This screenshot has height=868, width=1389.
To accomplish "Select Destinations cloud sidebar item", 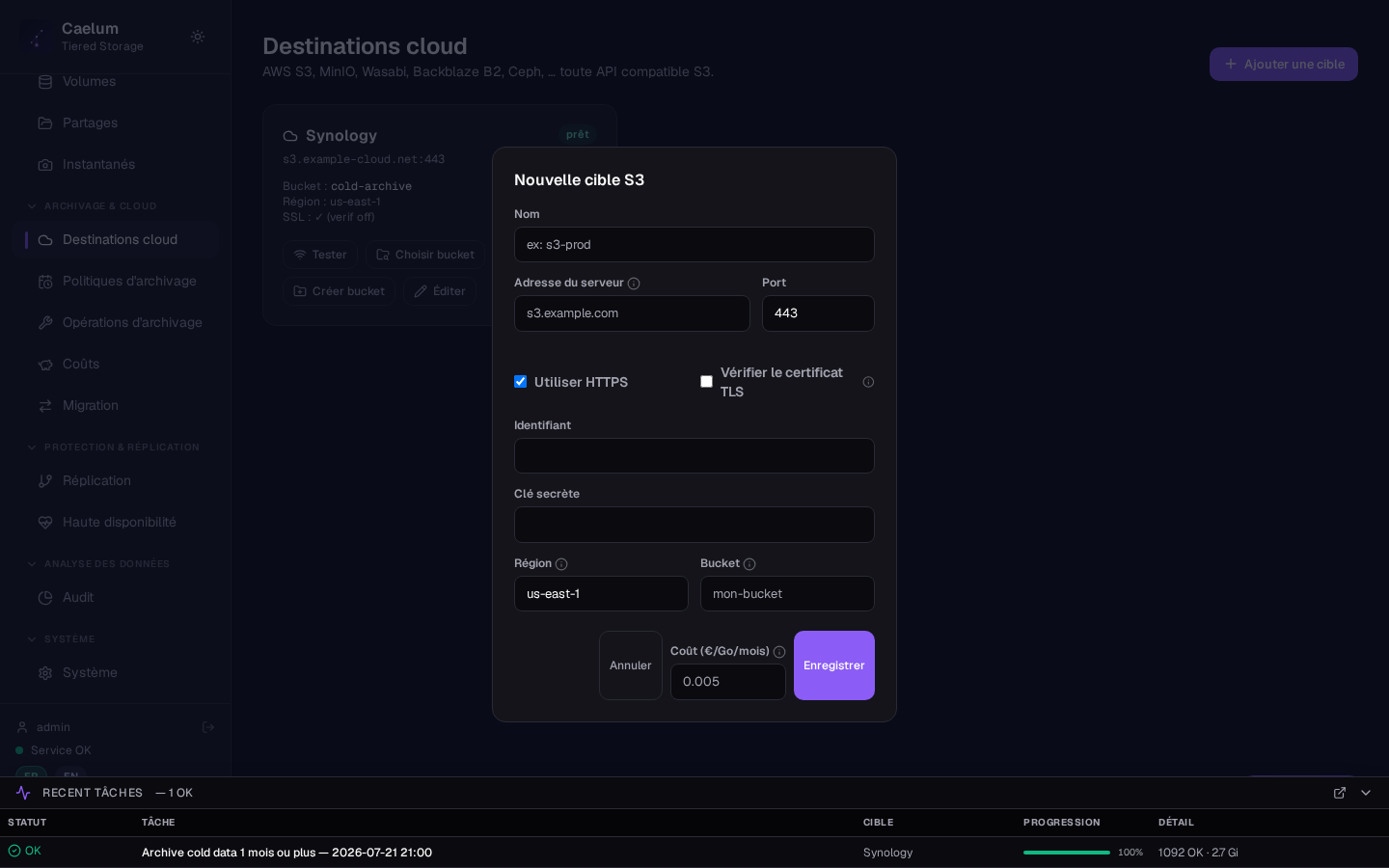I will coord(116,240).
